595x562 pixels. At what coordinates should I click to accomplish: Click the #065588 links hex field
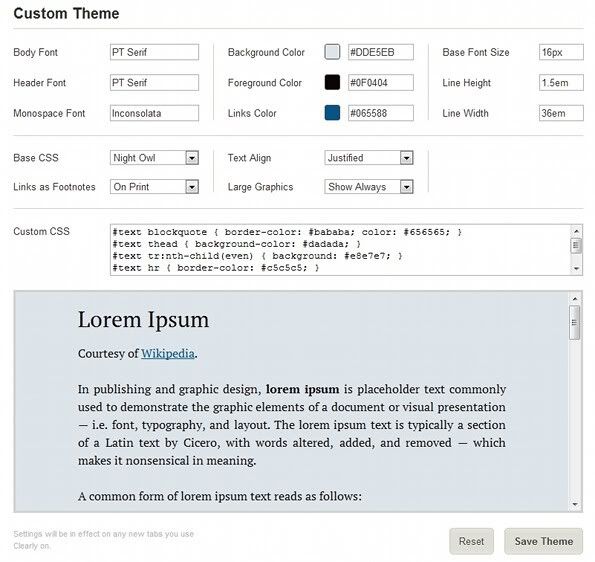(381, 113)
